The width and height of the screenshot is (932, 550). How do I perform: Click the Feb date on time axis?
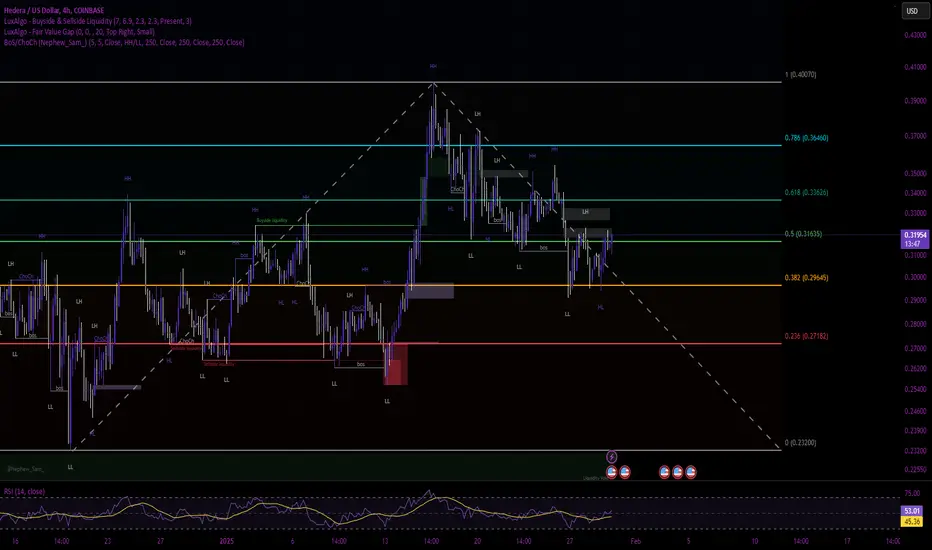[x=635, y=541]
